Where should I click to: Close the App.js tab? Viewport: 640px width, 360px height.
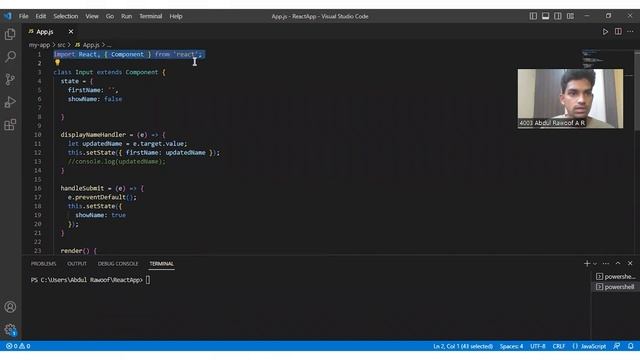pyautogui.click(x=71, y=31)
